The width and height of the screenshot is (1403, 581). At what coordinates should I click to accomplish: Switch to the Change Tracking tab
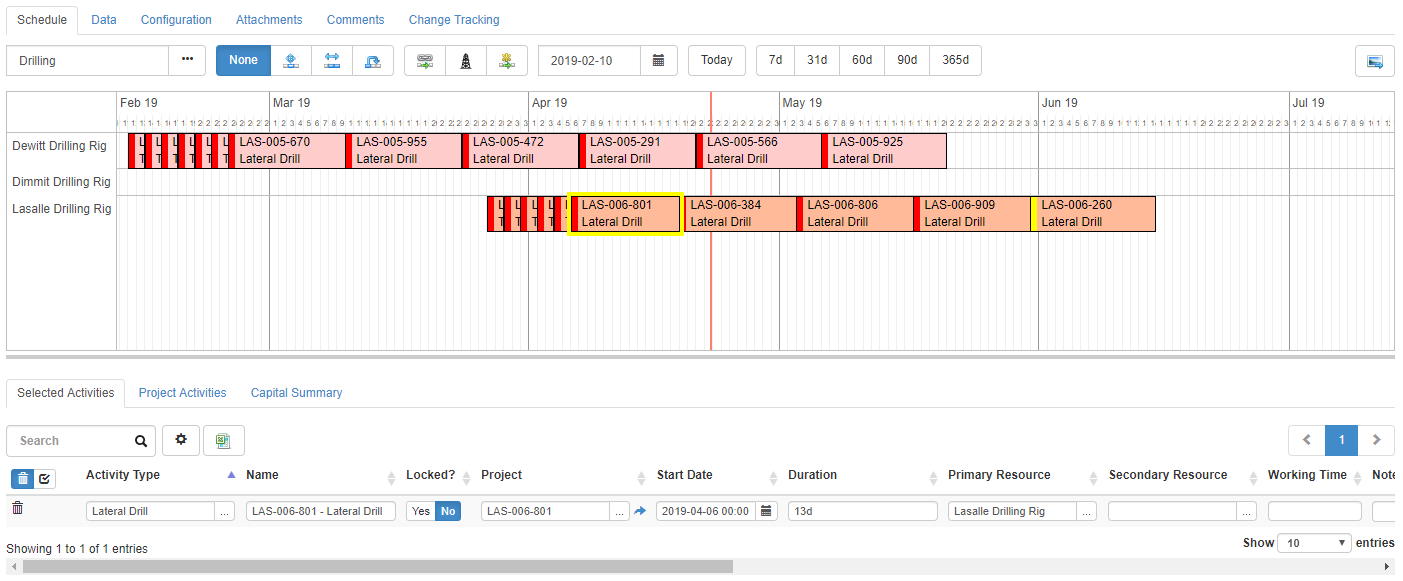pos(453,19)
